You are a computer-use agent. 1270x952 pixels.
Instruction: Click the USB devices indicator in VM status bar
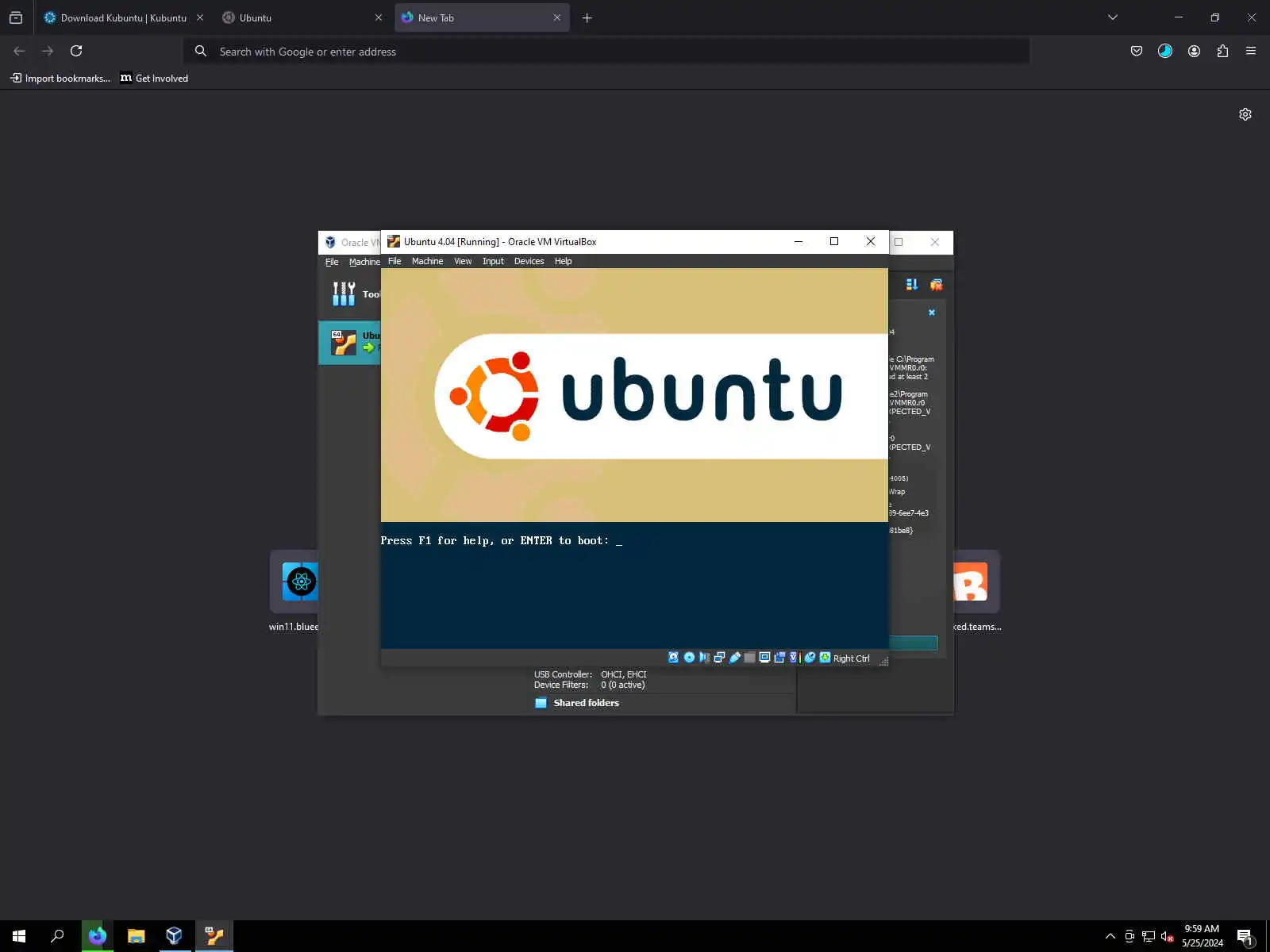(735, 657)
